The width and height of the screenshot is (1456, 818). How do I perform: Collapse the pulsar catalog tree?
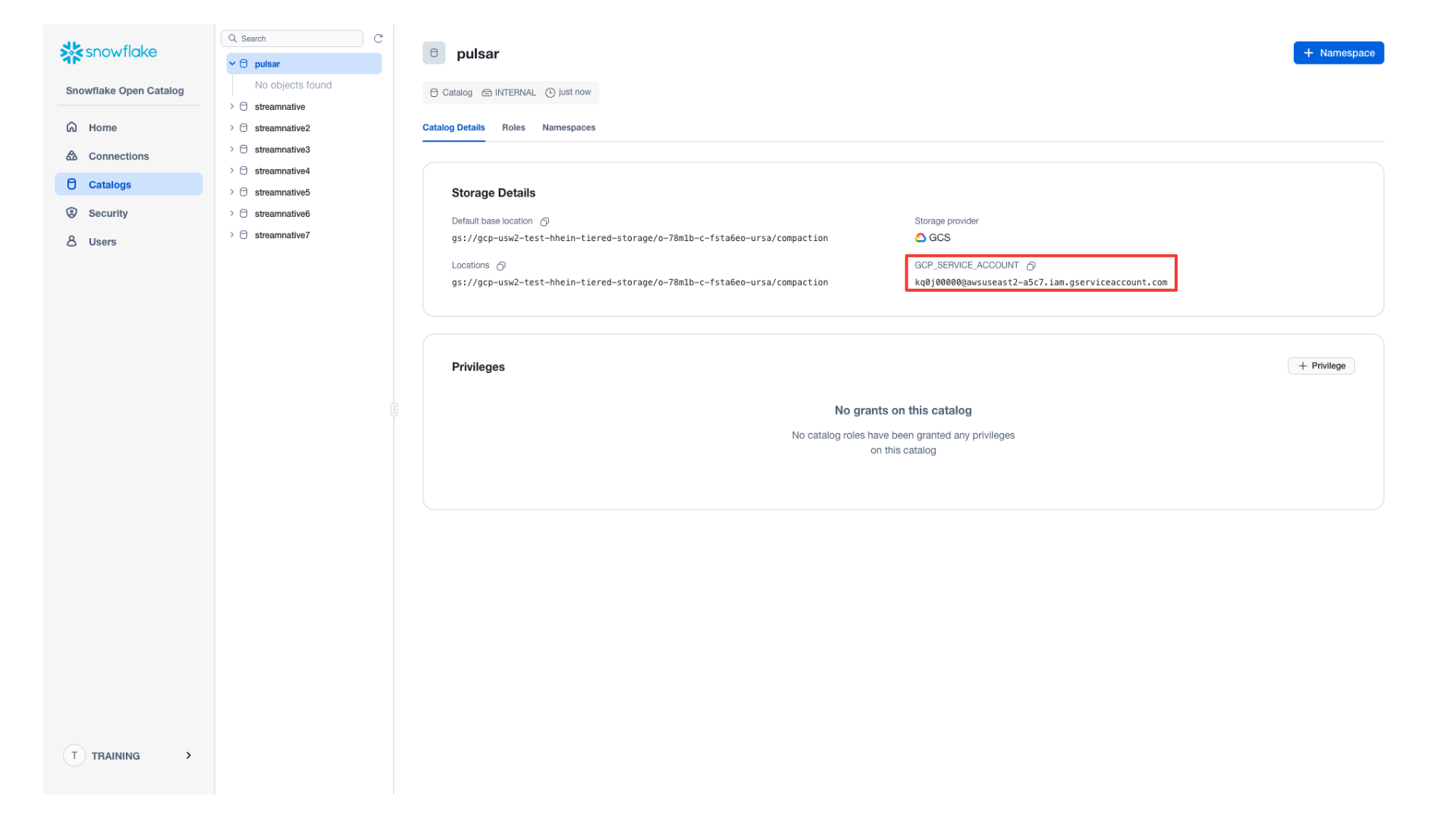pyautogui.click(x=232, y=64)
